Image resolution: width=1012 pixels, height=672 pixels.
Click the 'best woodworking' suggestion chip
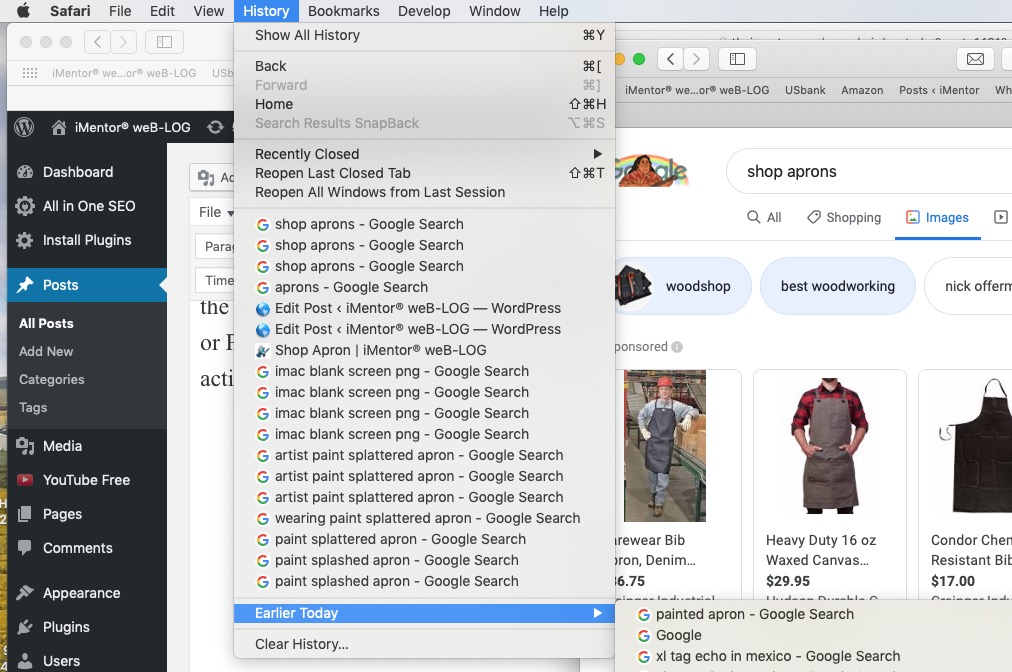(x=838, y=286)
